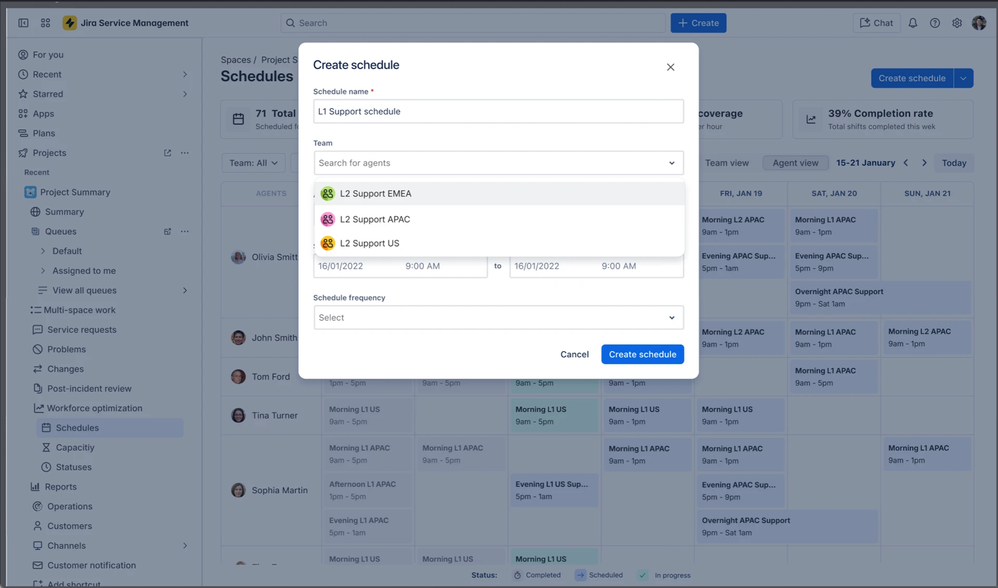Open the Team search dropdown

[x=498, y=163]
